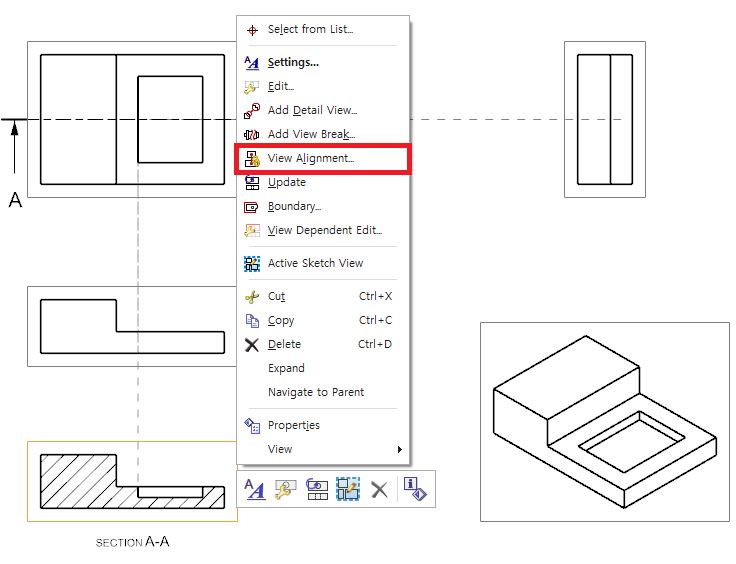Screen dimensions: 736x564
Task: Choose Add Detail View menu entry
Action: coord(312,110)
